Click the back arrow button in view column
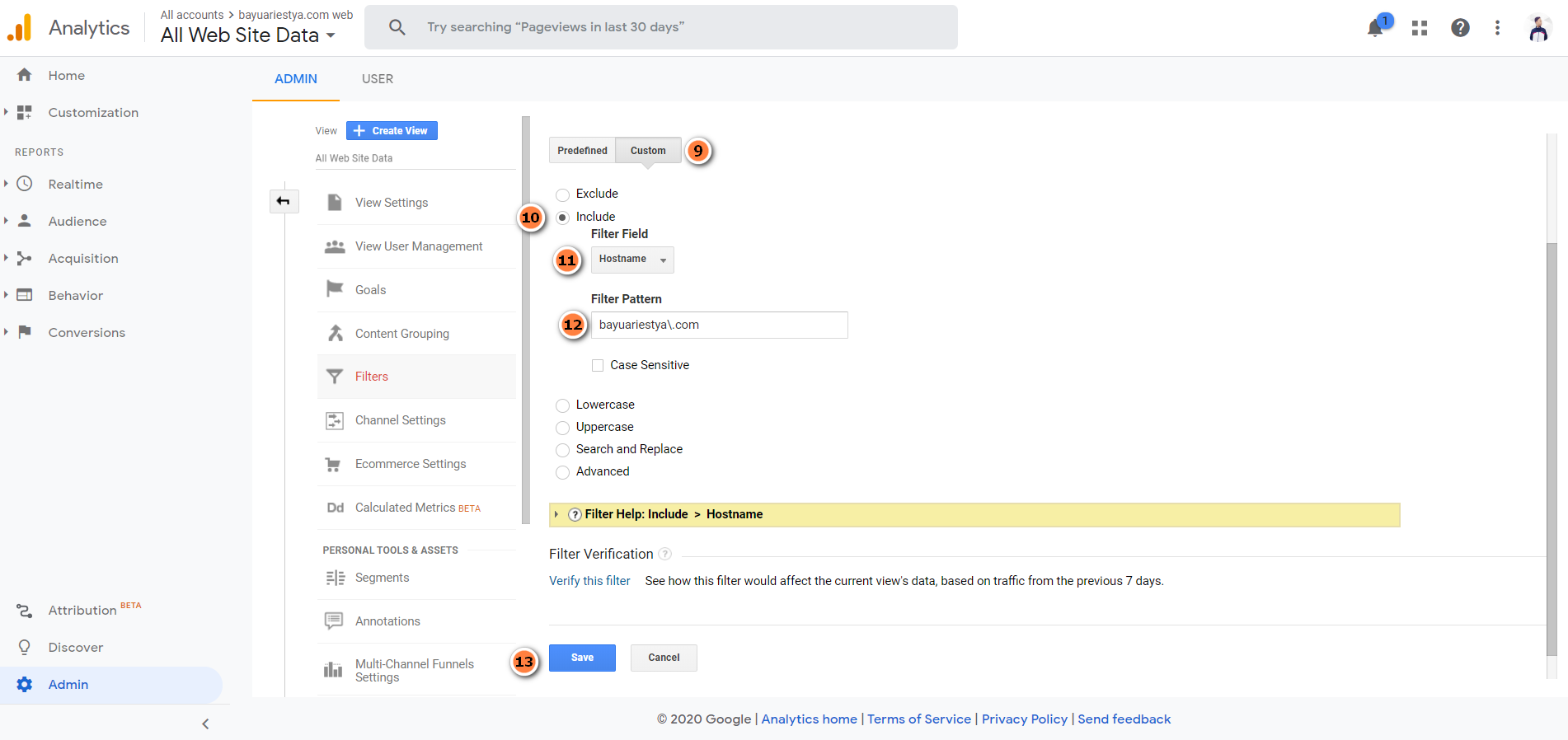The width and height of the screenshot is (1568, 740). pos(284,201)
